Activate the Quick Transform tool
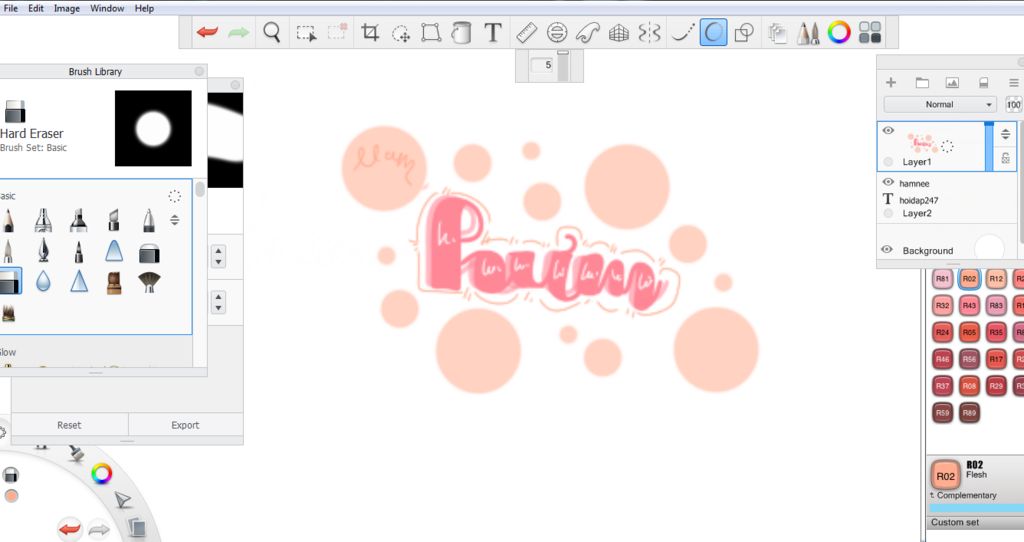The width and height of the screenshot is (1024, 542). click(x=400, y=33)
